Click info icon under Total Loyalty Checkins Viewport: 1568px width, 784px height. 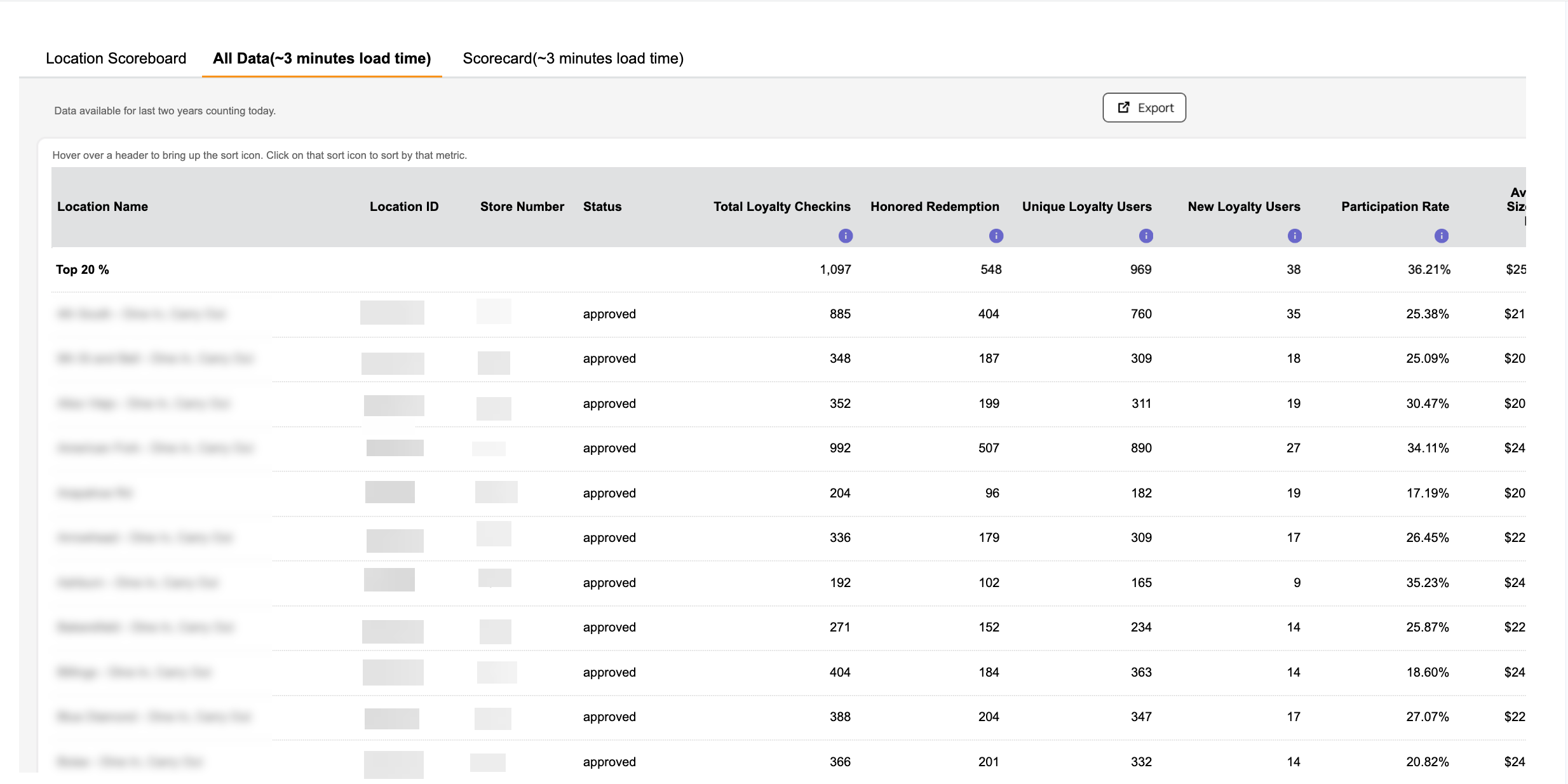point(845,236)
